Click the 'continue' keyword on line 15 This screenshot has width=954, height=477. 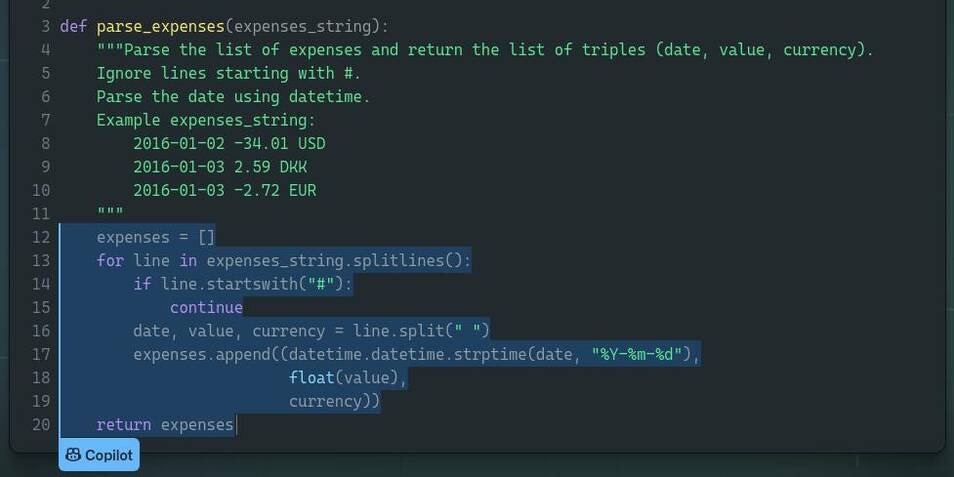206,307
